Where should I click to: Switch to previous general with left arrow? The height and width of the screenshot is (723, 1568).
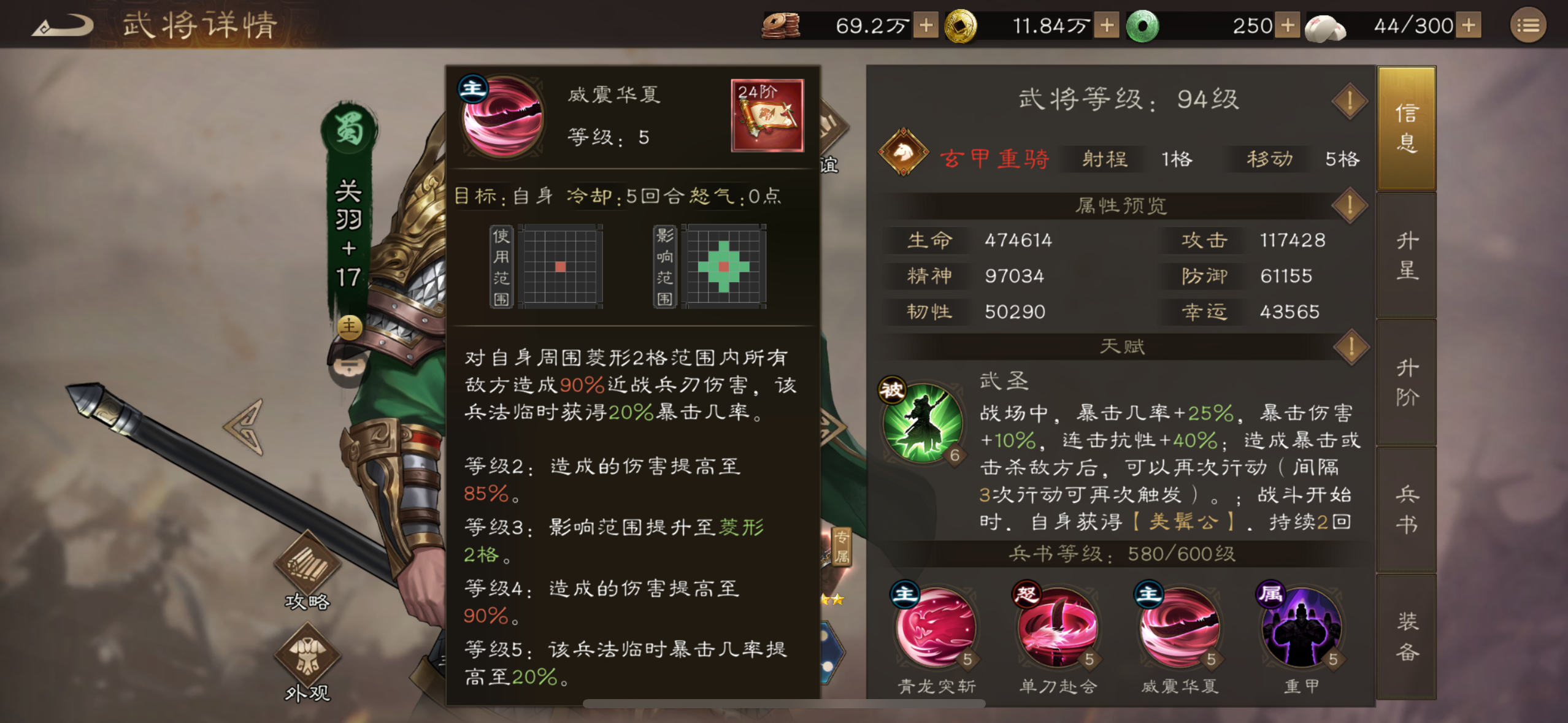click(x=245, y=426)
